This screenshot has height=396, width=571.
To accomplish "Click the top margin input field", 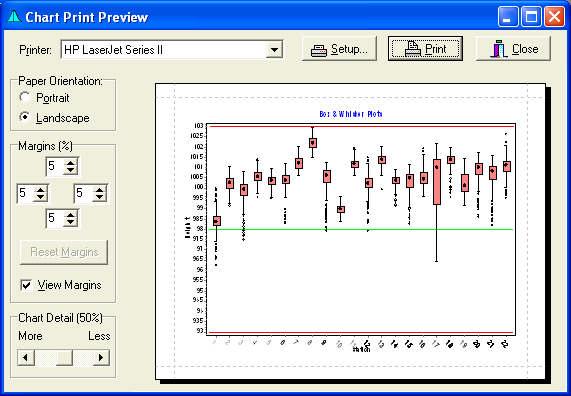I will tap(55, 166).
